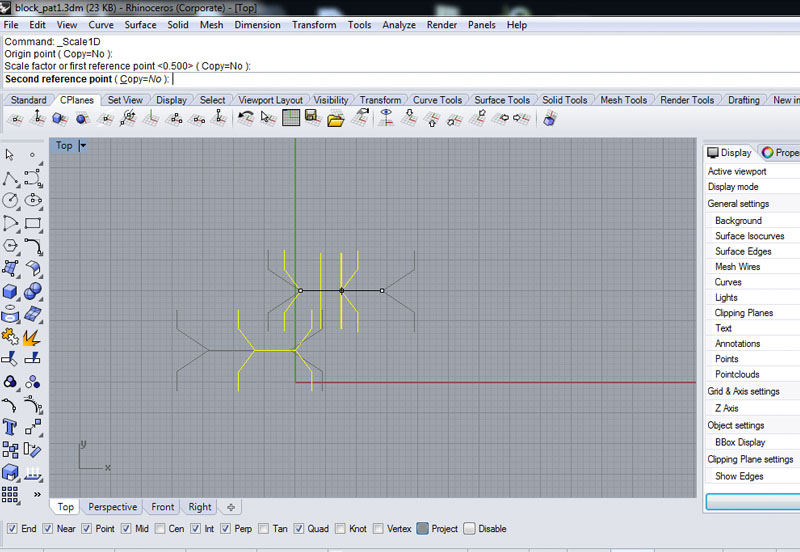Select the Array tool icon
Viewport: 800px width, 552px height.
coord(10,494)
